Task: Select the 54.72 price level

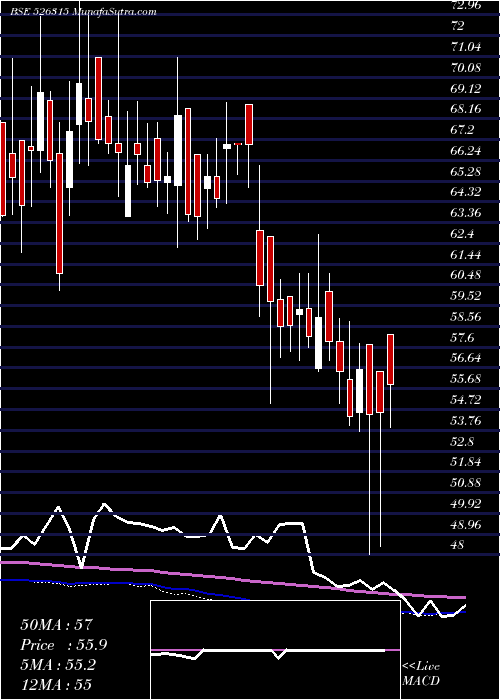Action: point(467,400)
